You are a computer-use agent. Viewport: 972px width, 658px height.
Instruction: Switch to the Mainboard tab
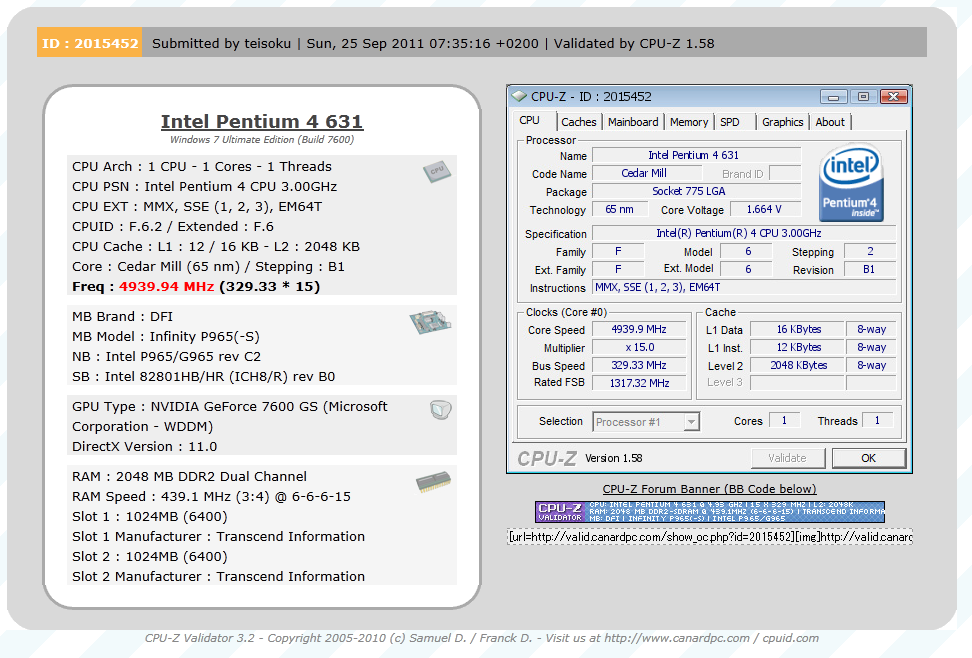[x=633, y=122]
